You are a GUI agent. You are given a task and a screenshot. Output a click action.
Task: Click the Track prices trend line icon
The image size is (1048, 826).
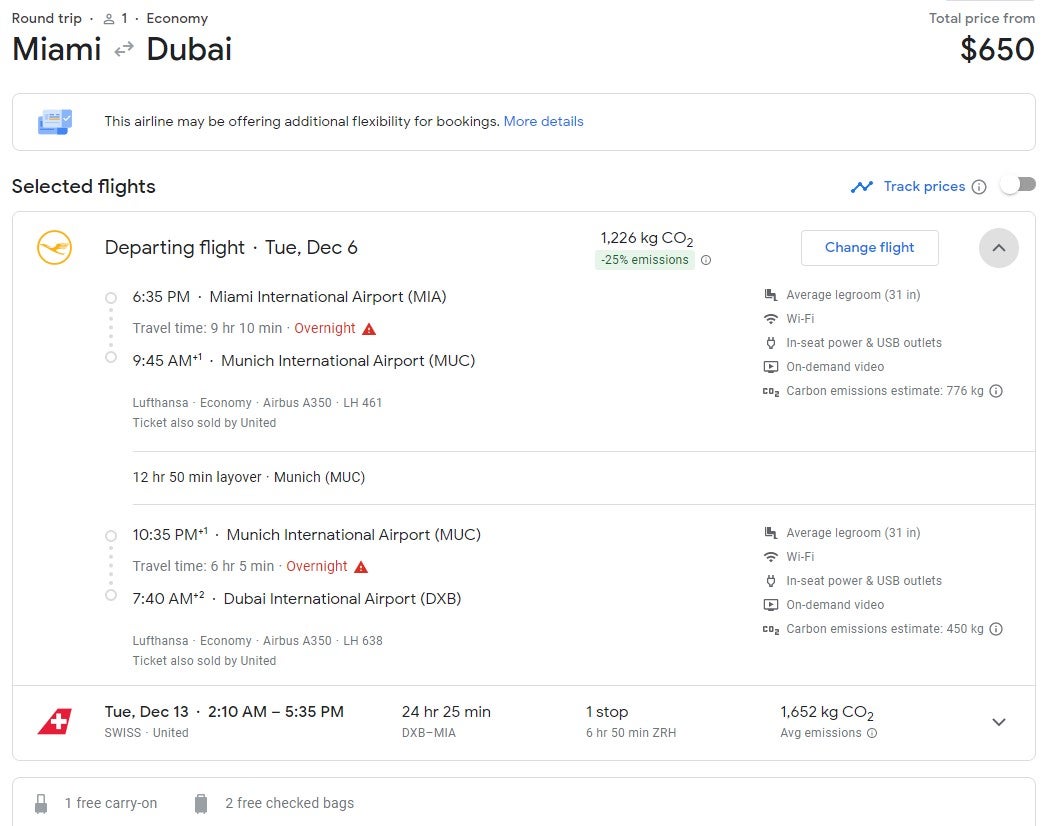tap(862, 186)
